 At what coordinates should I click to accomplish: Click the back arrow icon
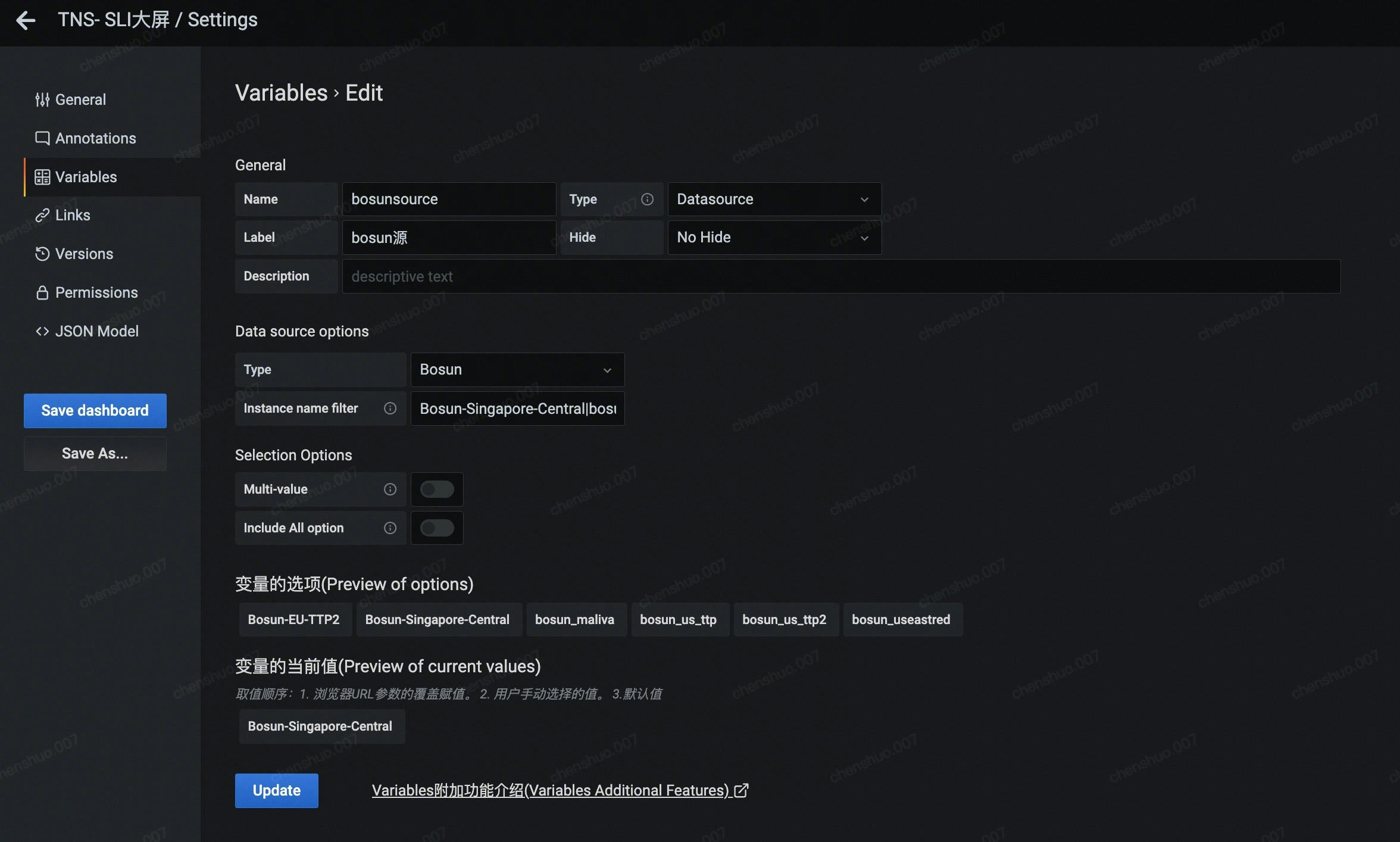point(26,20)
